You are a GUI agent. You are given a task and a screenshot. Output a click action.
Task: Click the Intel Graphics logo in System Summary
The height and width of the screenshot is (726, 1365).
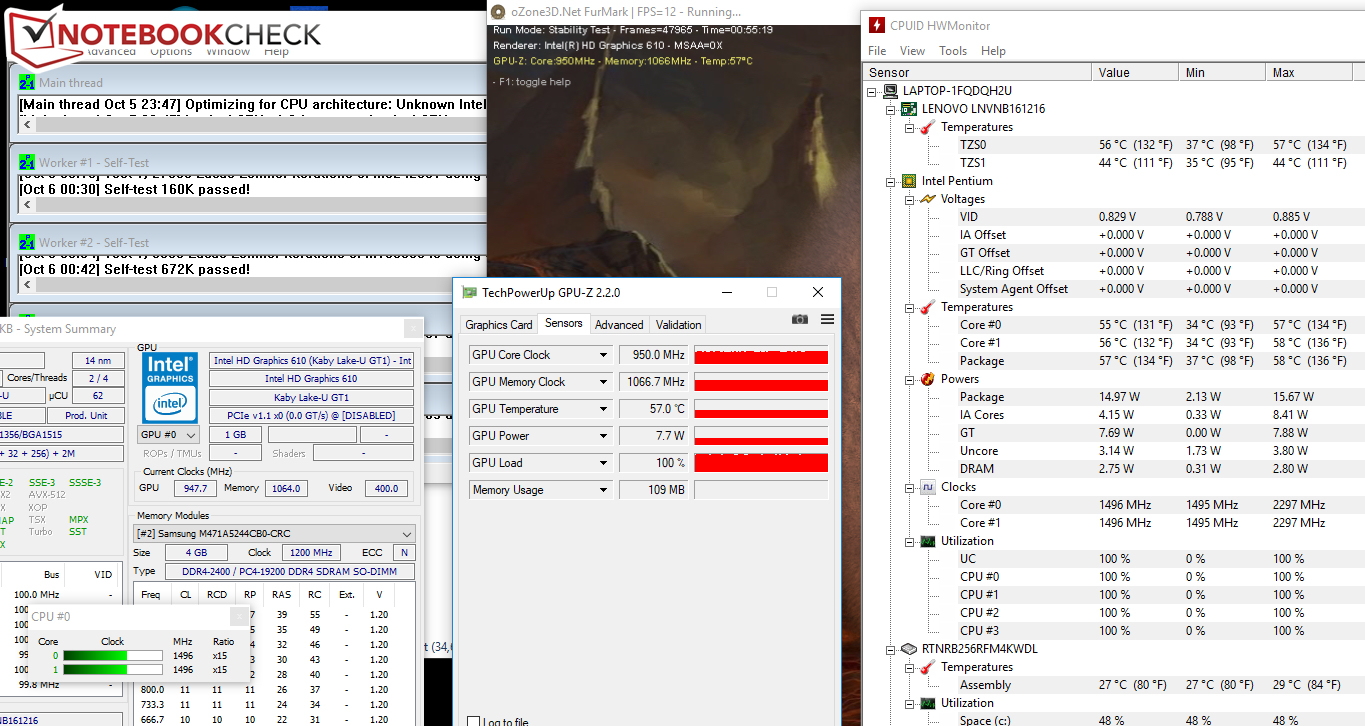169,386
